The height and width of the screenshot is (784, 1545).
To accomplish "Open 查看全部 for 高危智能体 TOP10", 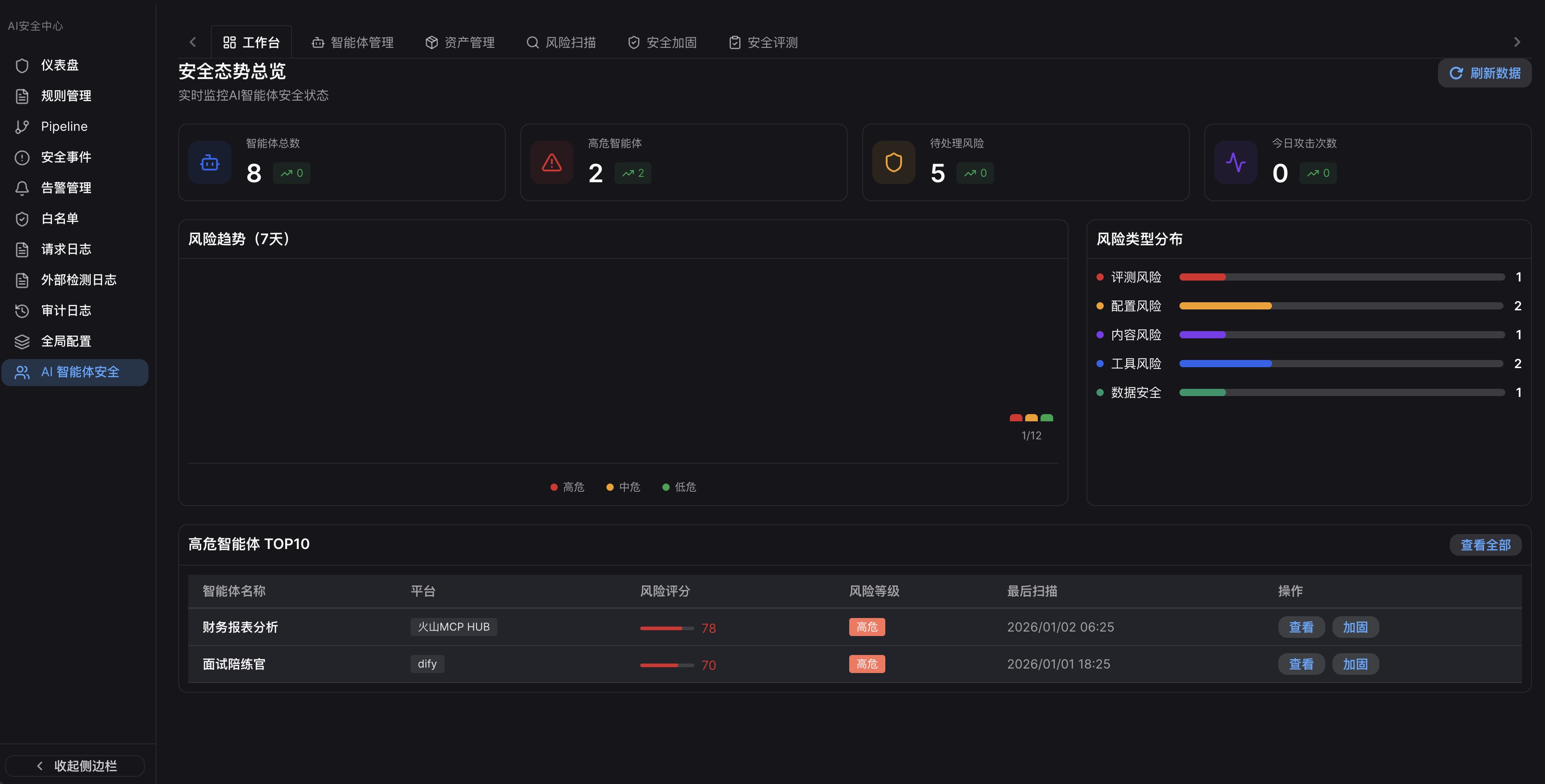I will click(x=1485, y=544).
